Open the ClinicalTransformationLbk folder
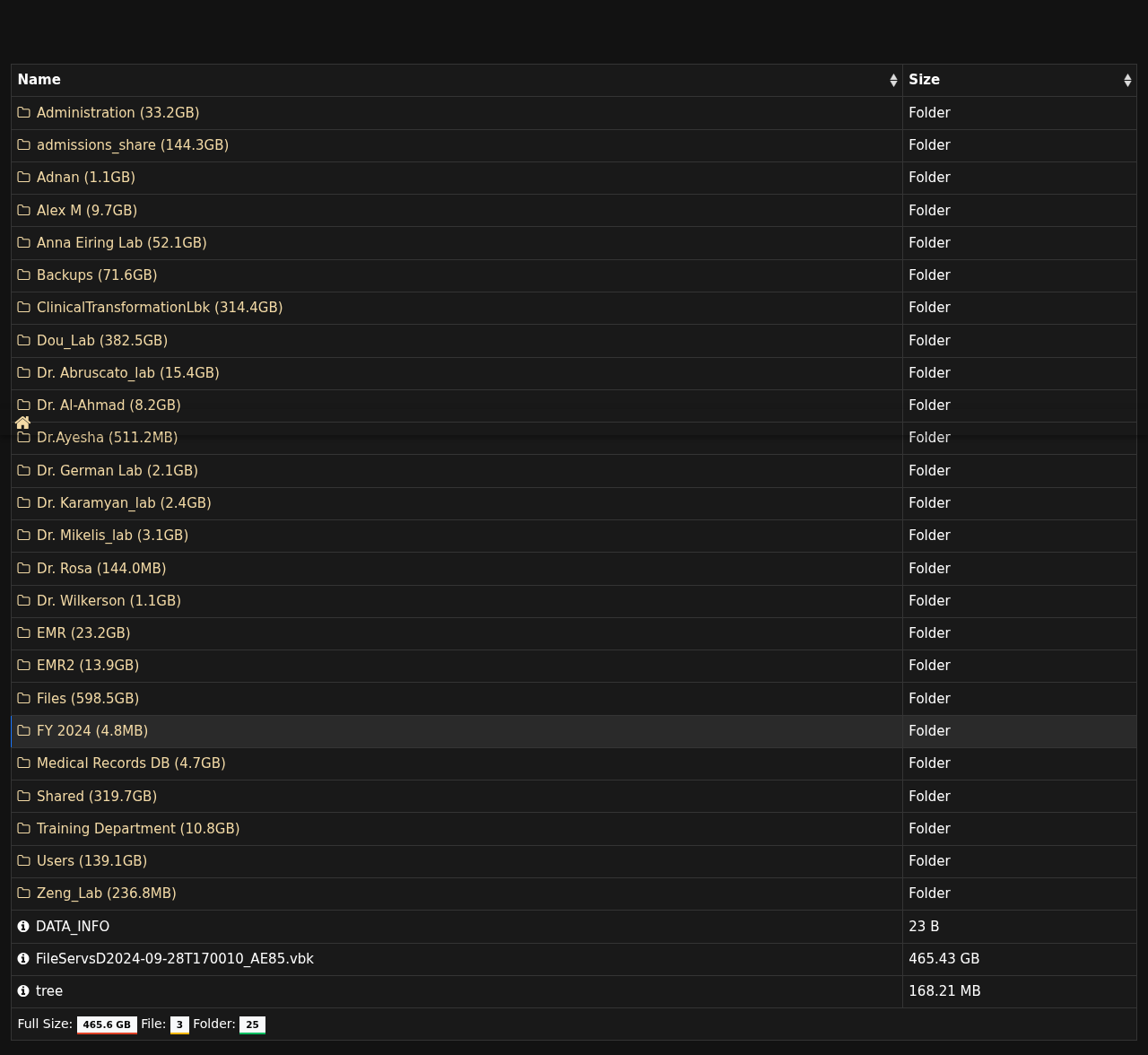 click(x=159, y=308)
